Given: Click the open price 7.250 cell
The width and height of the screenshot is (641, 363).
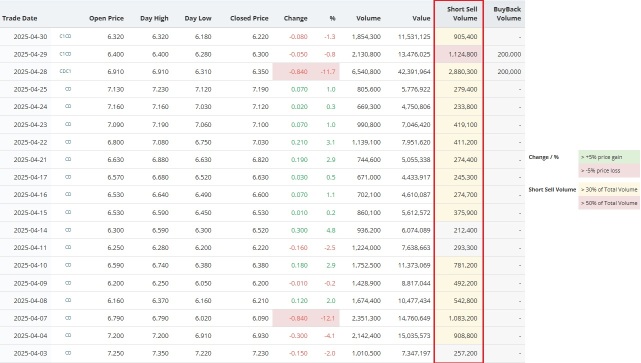Looking at the screenshot, I should pyautogui.click(x=116, y=353).
